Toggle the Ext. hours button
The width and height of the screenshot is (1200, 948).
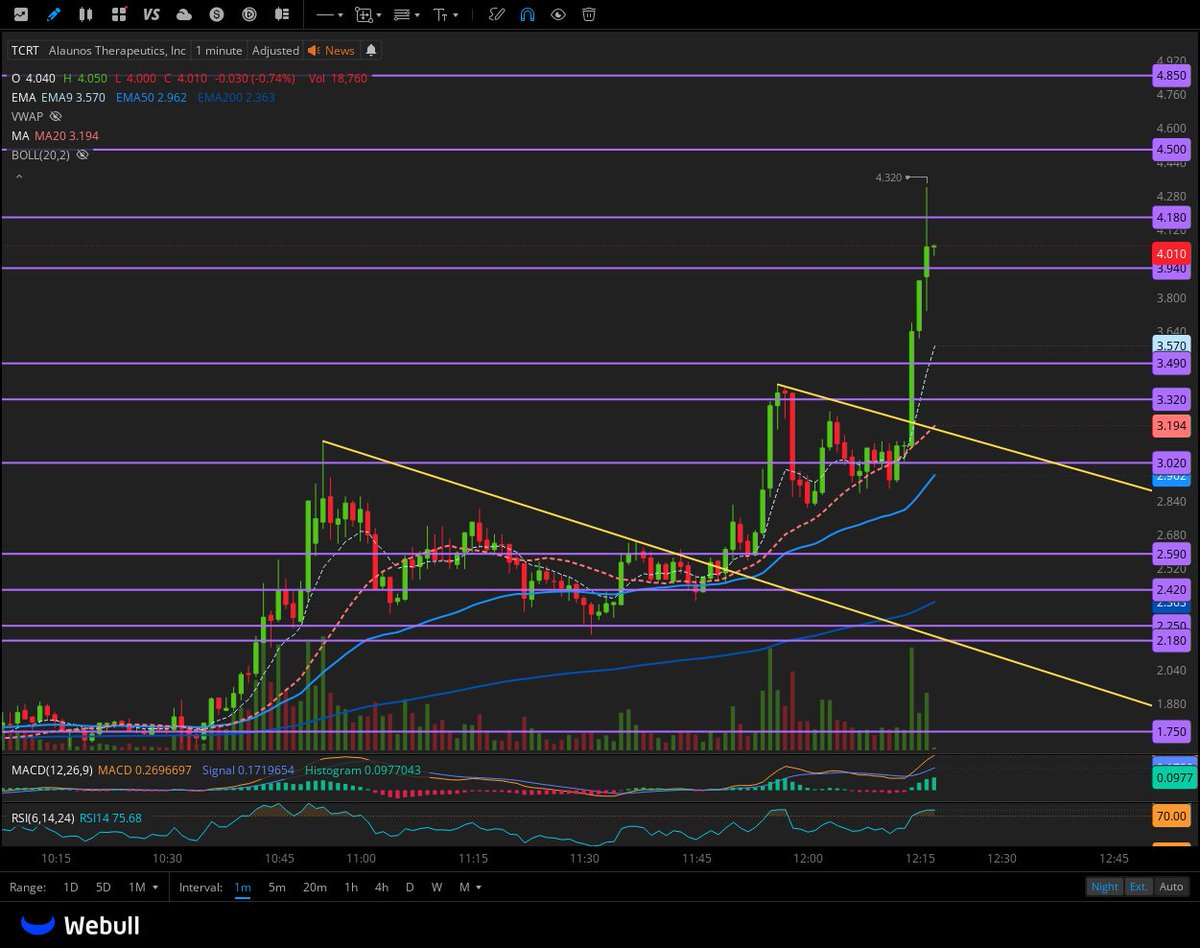pos(1139,886)
